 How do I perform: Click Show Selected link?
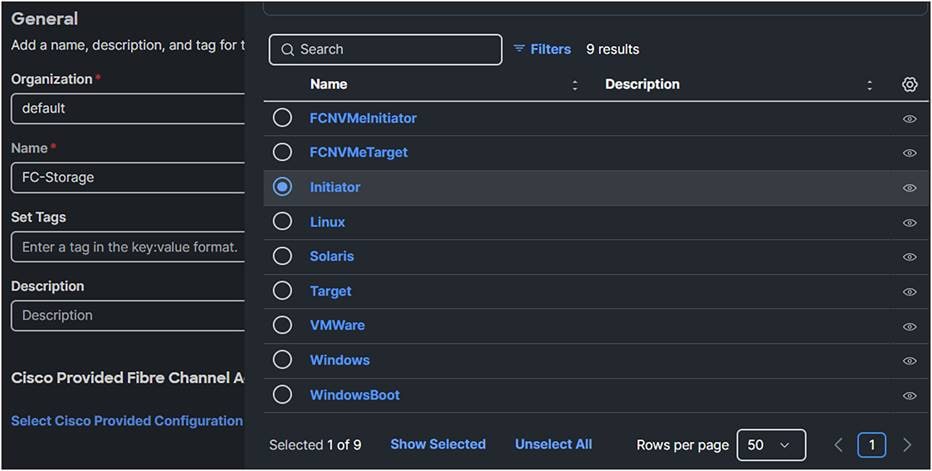pos(438,444)
